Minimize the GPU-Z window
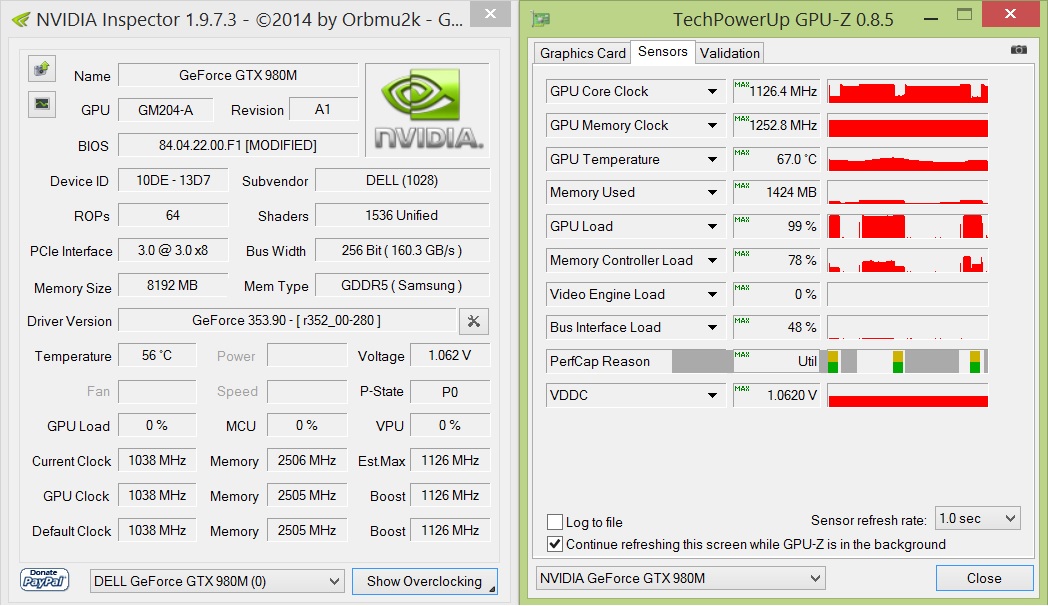Screen dimensions: 1048x606 click(x=930, y=18)
